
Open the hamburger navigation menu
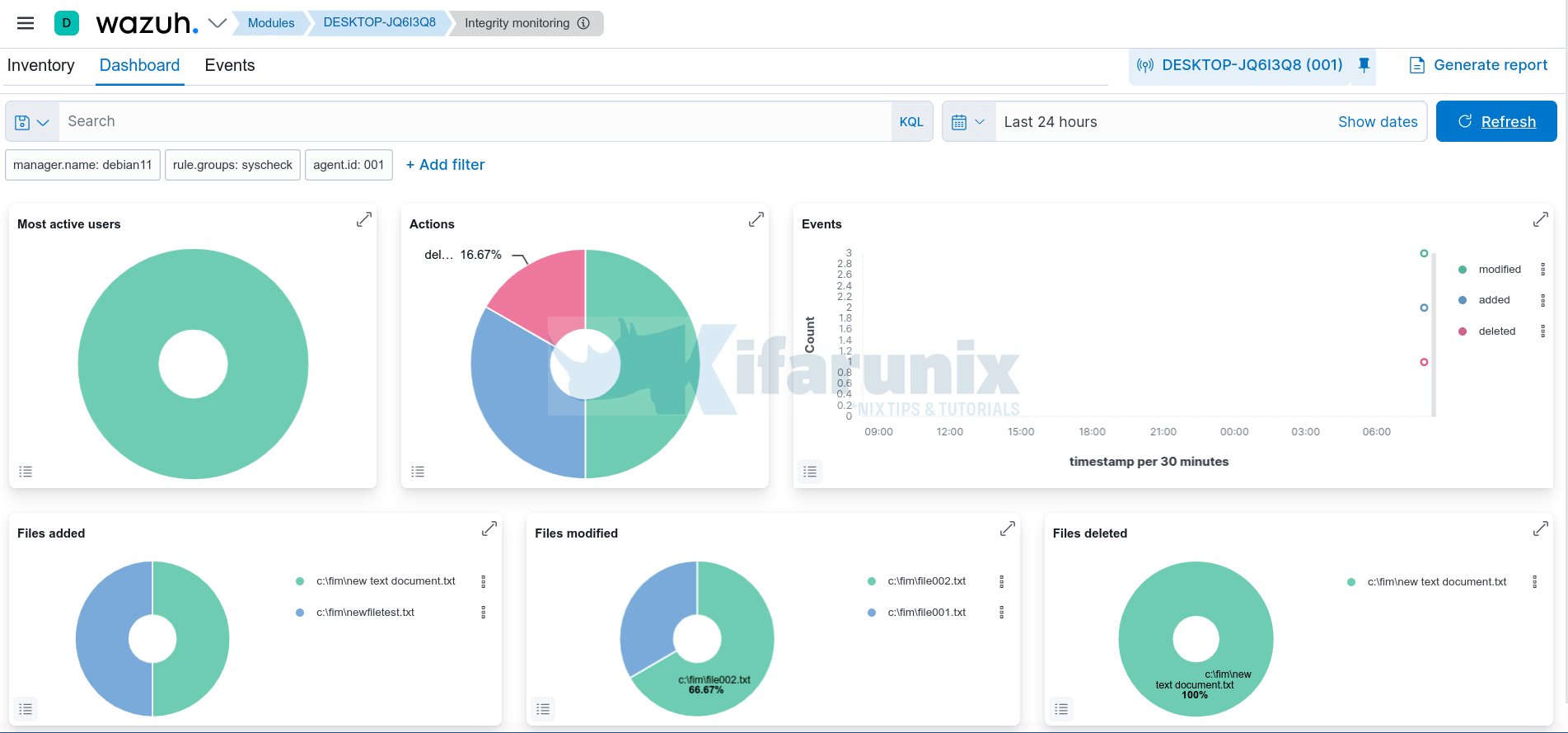pos(26,23)
